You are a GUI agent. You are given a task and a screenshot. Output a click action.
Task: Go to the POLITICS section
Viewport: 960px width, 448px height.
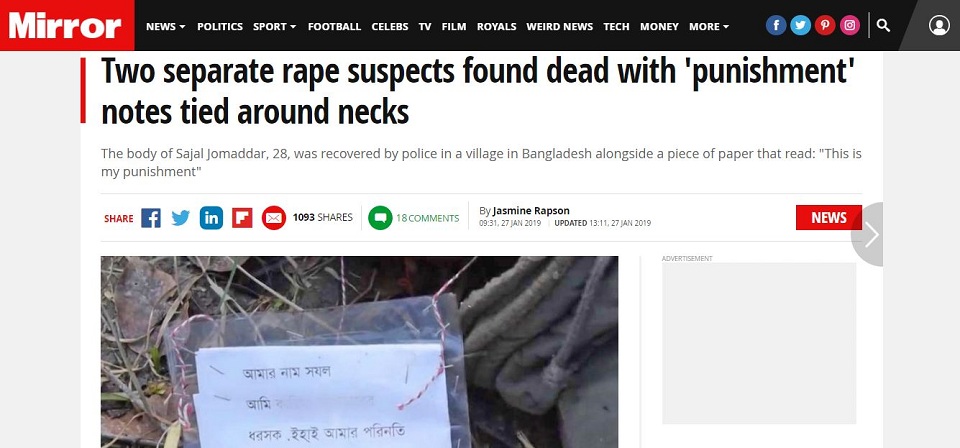point(220,26)
